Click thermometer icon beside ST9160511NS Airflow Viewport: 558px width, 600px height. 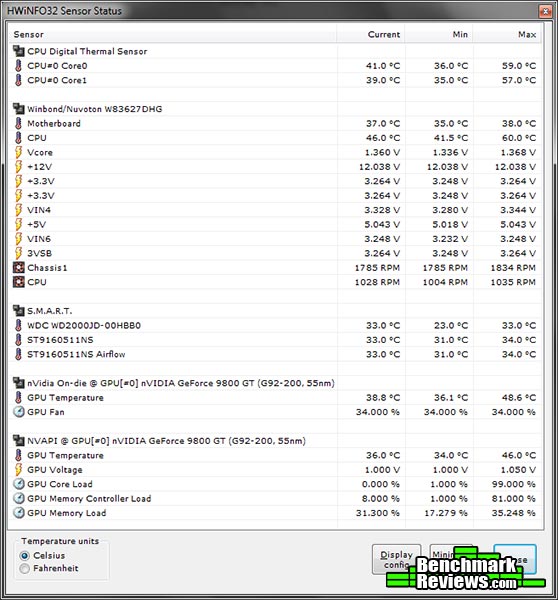[18, 354]
